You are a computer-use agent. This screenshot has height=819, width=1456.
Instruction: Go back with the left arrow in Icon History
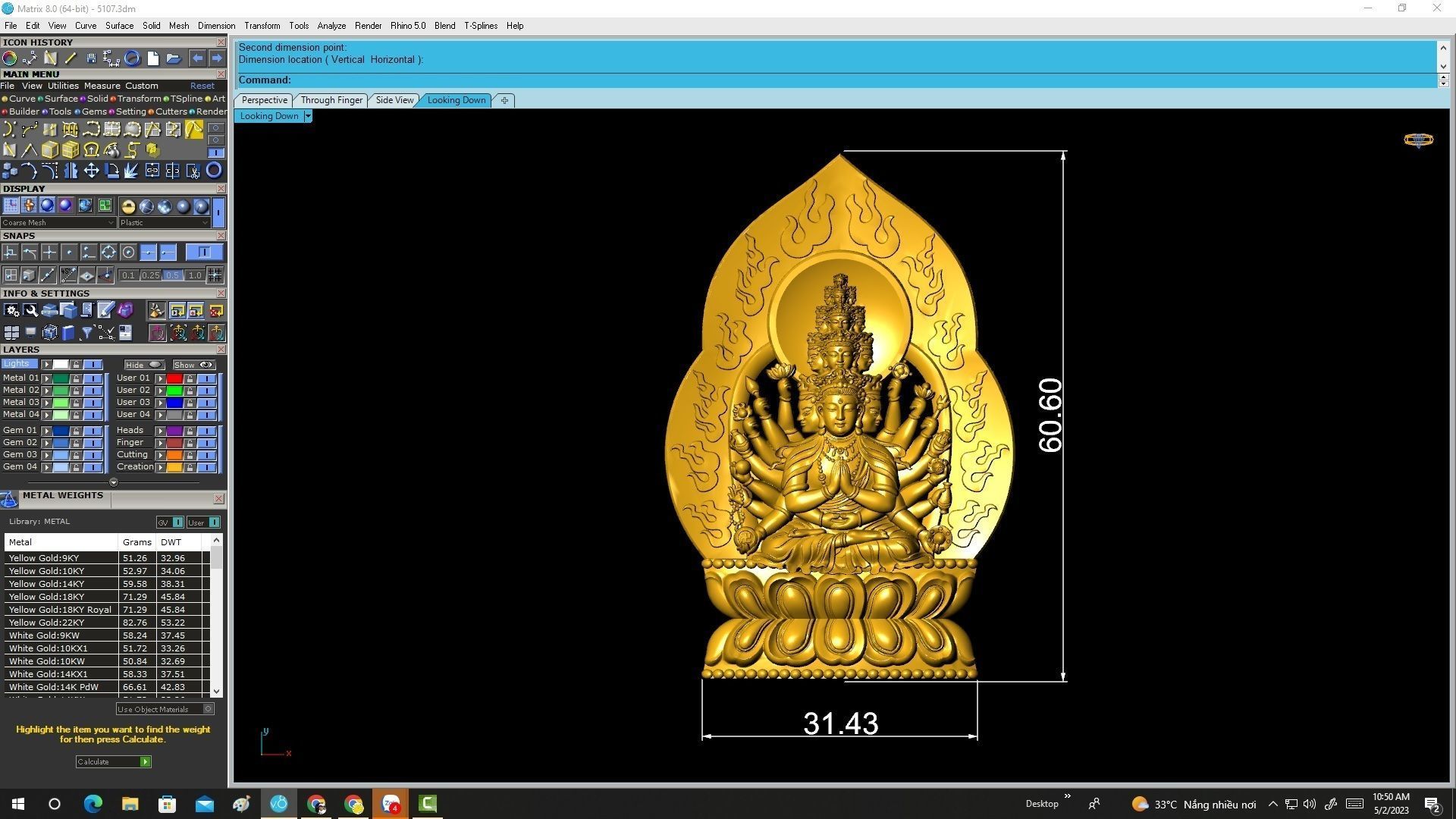[197, 58]
